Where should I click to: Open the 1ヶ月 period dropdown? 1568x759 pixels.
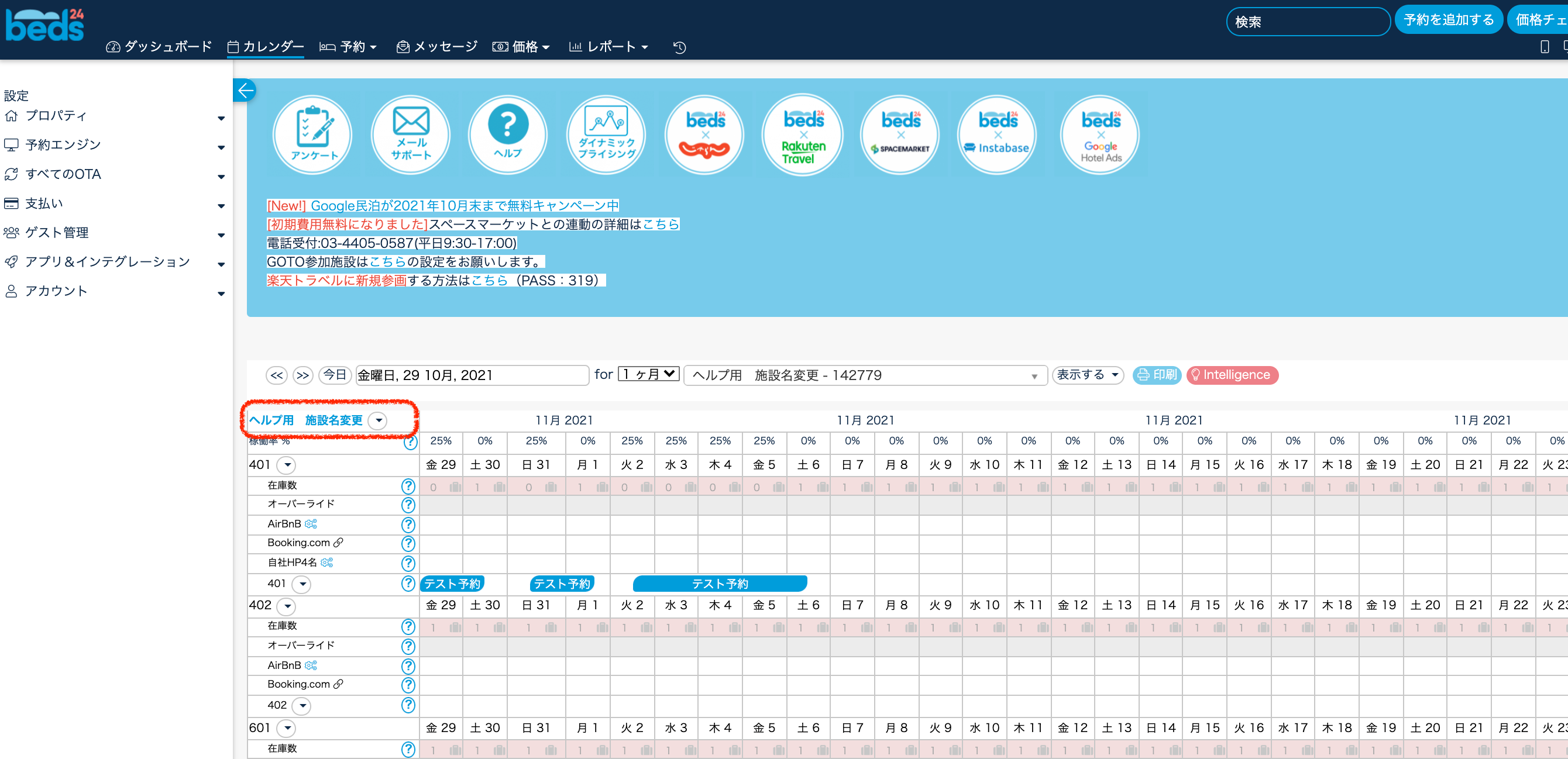(x=648, y=374)
